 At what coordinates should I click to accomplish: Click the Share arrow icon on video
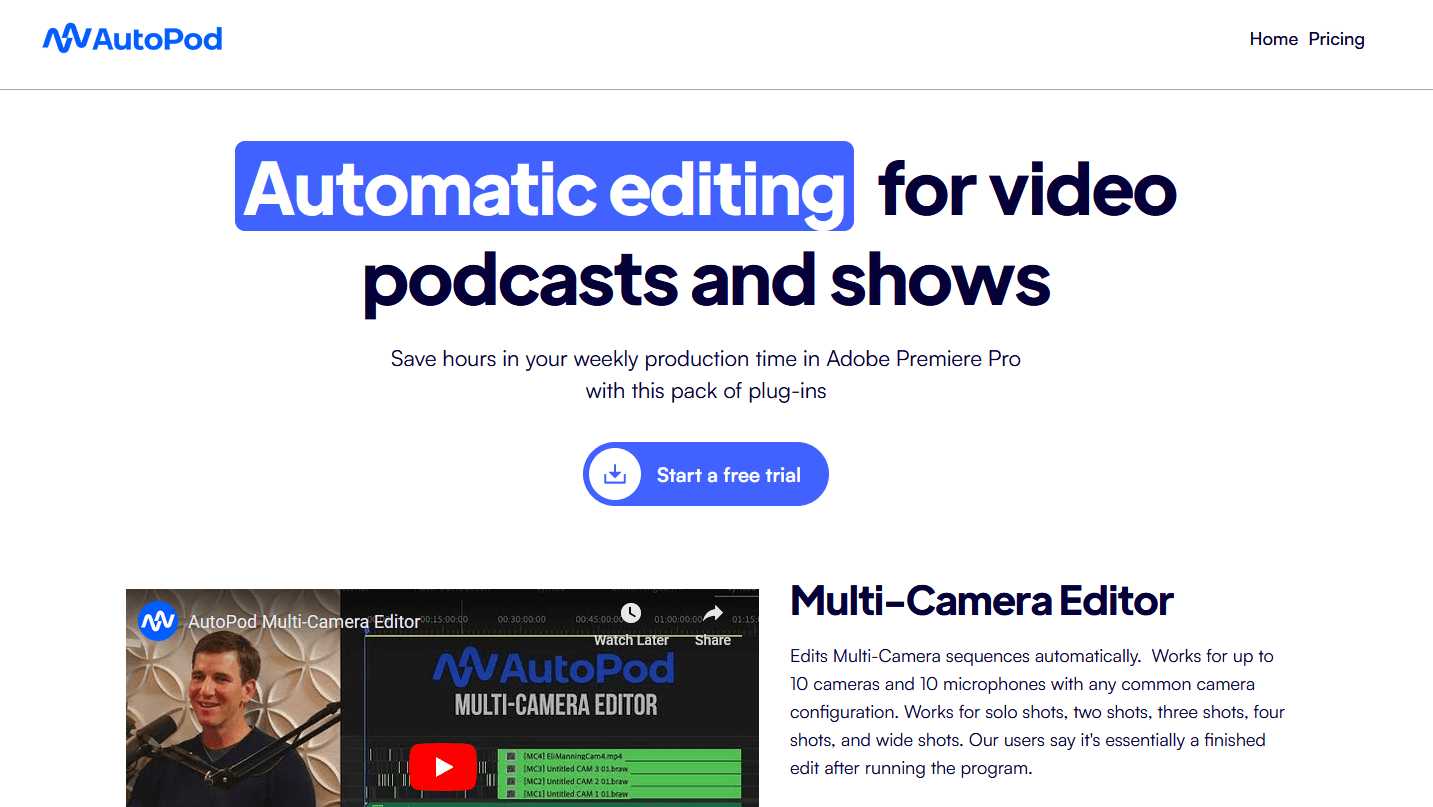coord(713,613)
